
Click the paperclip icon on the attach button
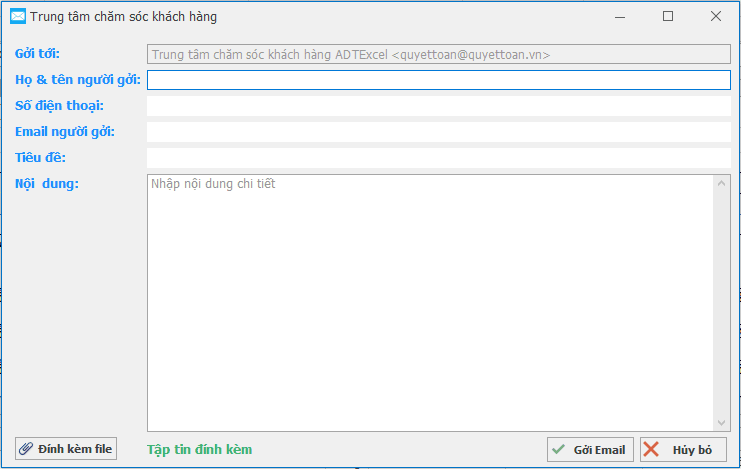[x=27, y=449]
